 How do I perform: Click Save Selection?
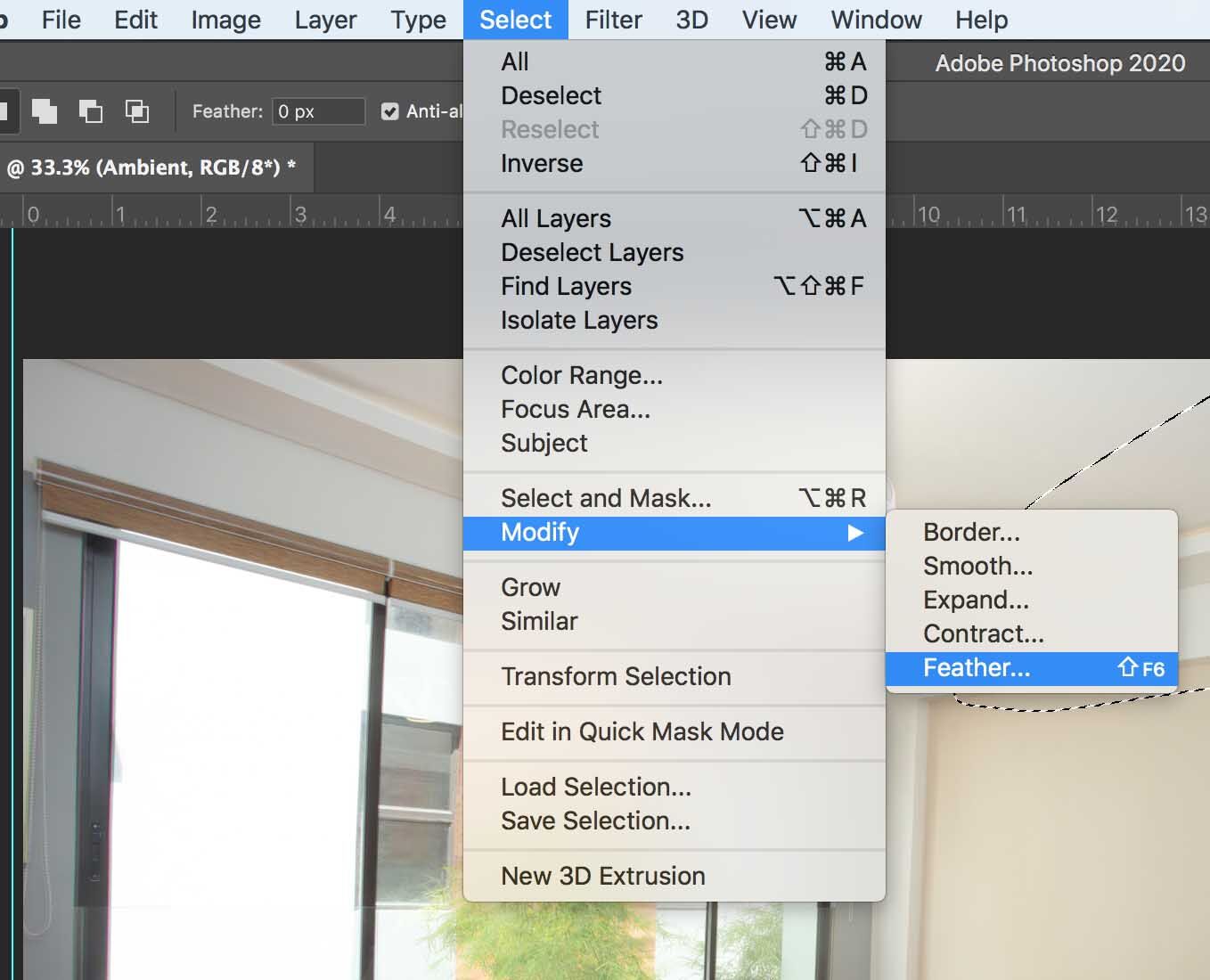[x=595, y=821]
